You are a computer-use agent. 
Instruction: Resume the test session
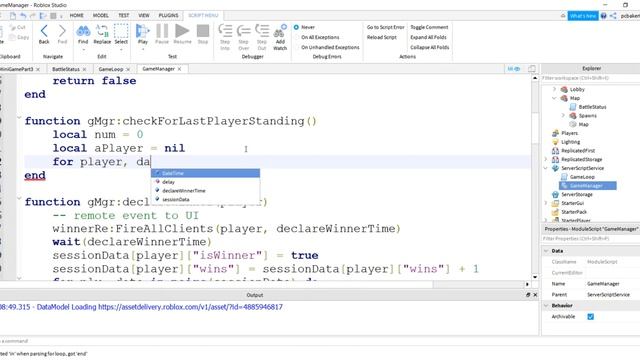tap(182, 34)
